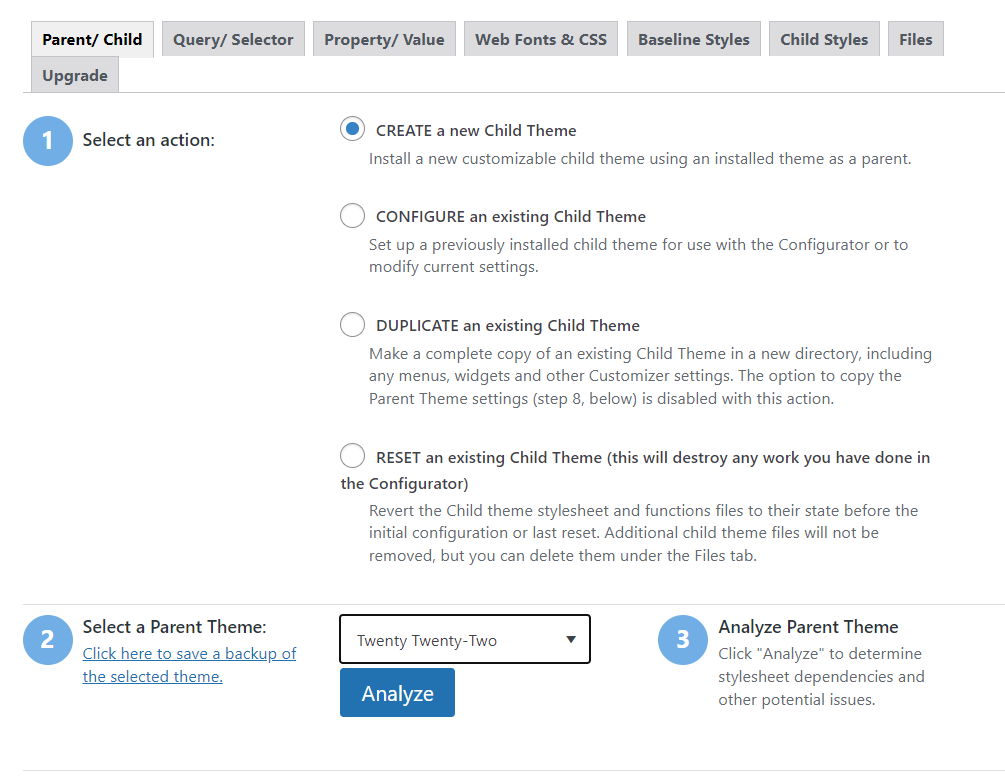Choose CONFIGURE an existing Child Theme
The image size is (1005, 777).
tap(352, 216)
